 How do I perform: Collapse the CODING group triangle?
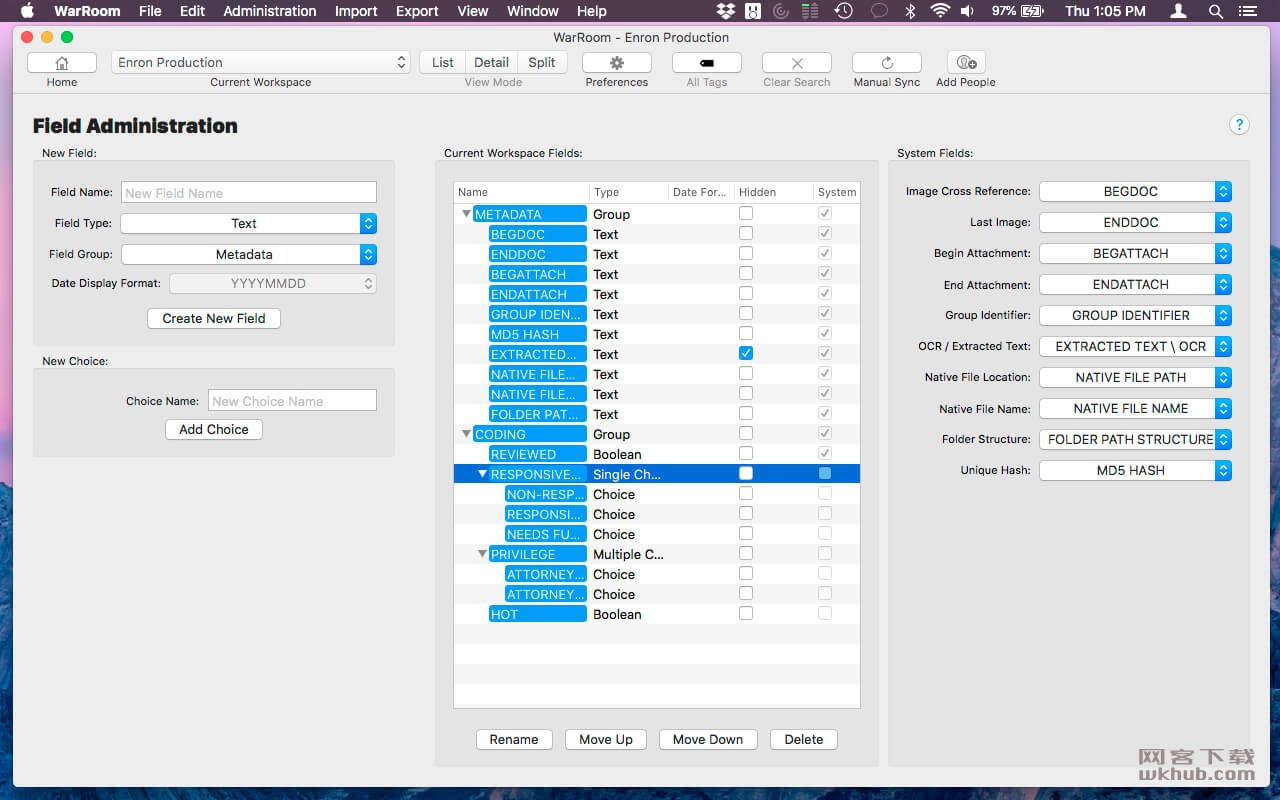[x=466, y=434]
